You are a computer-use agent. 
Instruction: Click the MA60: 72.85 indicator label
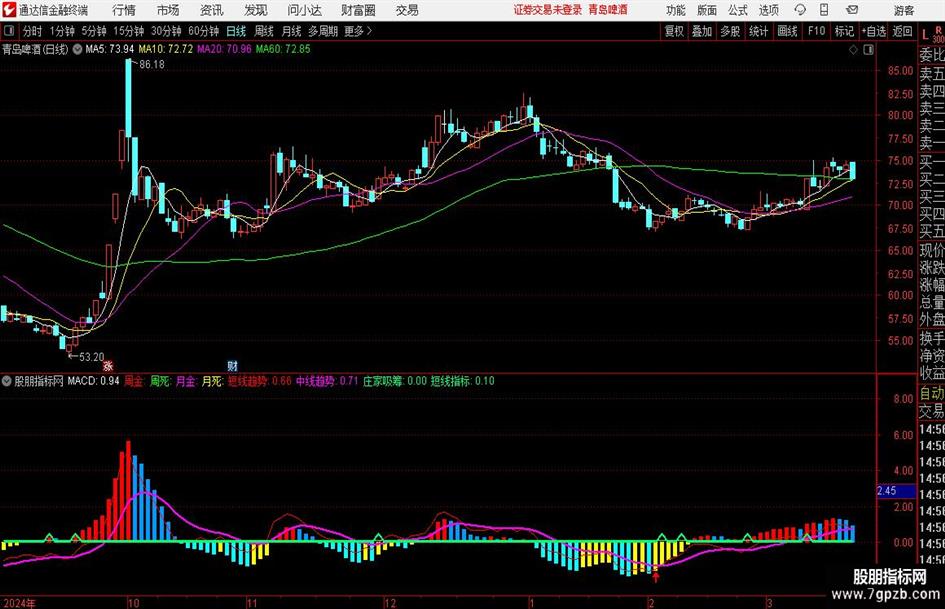click(283, 49)
